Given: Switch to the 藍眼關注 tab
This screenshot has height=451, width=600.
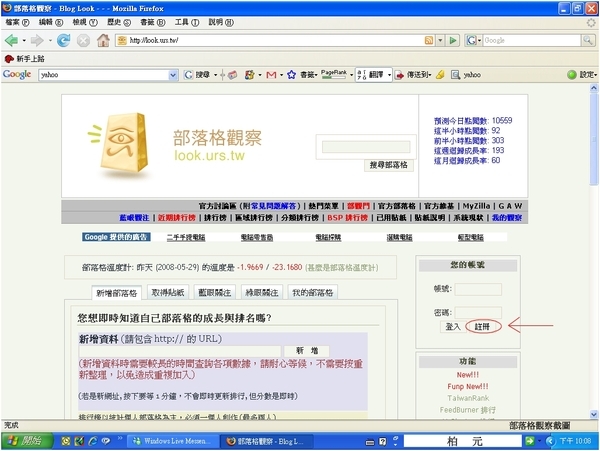Looking at the screenshot, I should (214, 293).
